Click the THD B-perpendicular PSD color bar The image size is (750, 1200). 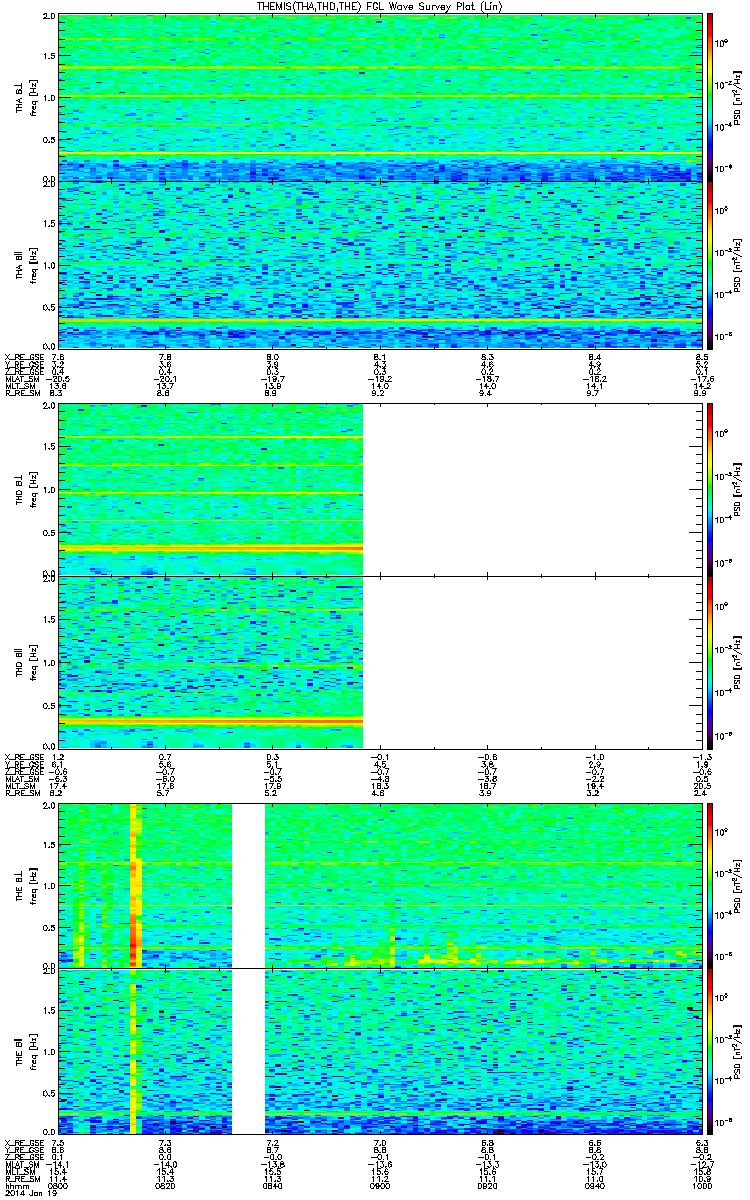coord(711,489)
